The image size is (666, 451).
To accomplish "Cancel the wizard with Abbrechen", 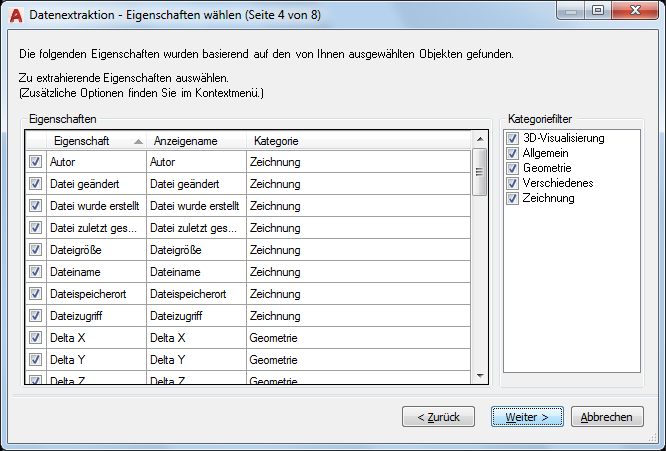I will pyautogui.click(x=607, y=416).
